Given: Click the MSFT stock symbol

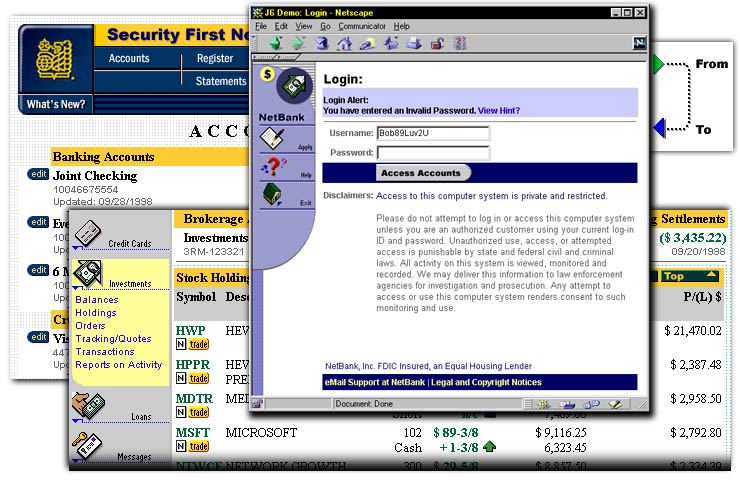Looking at the screenshot, I should click(x=193, y=432).
